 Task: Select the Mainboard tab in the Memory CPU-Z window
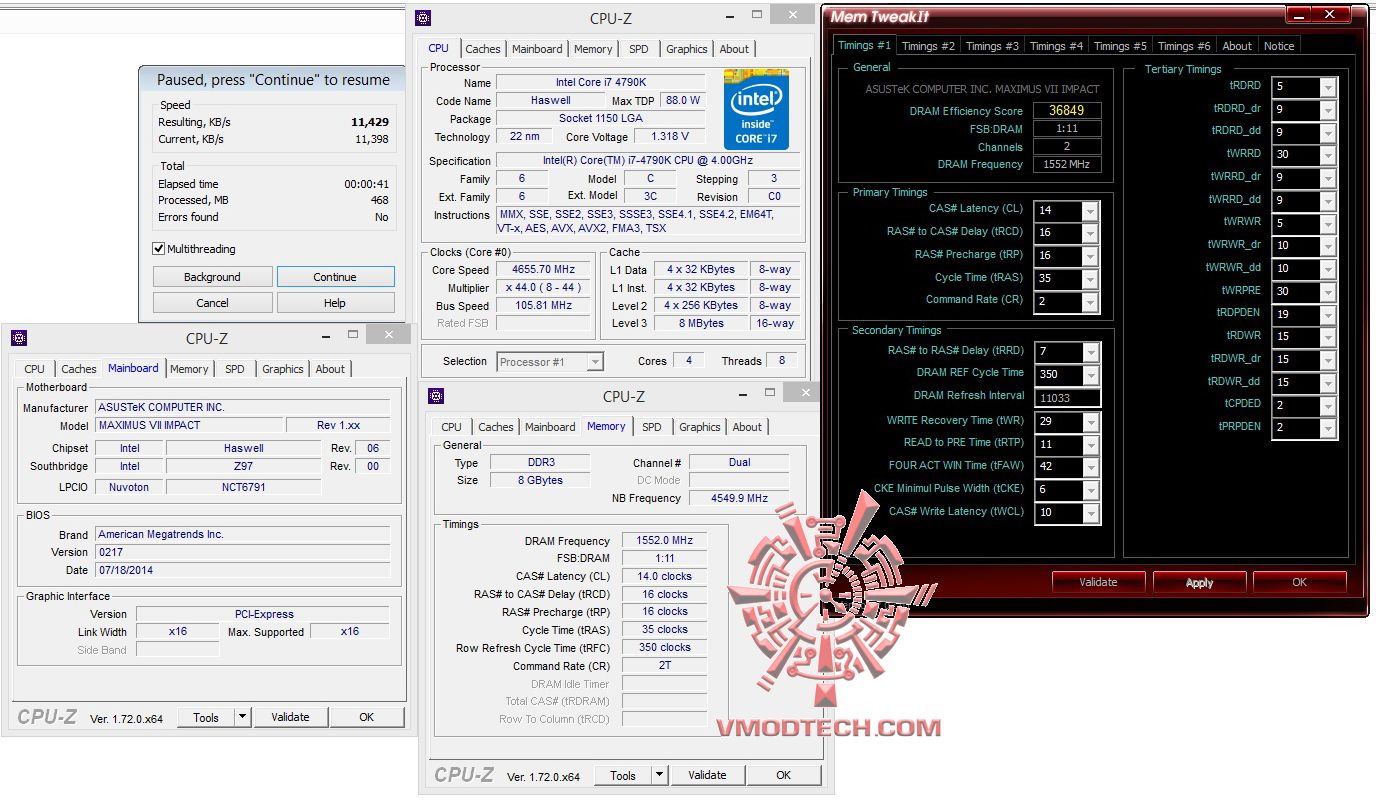pos(551,427)
